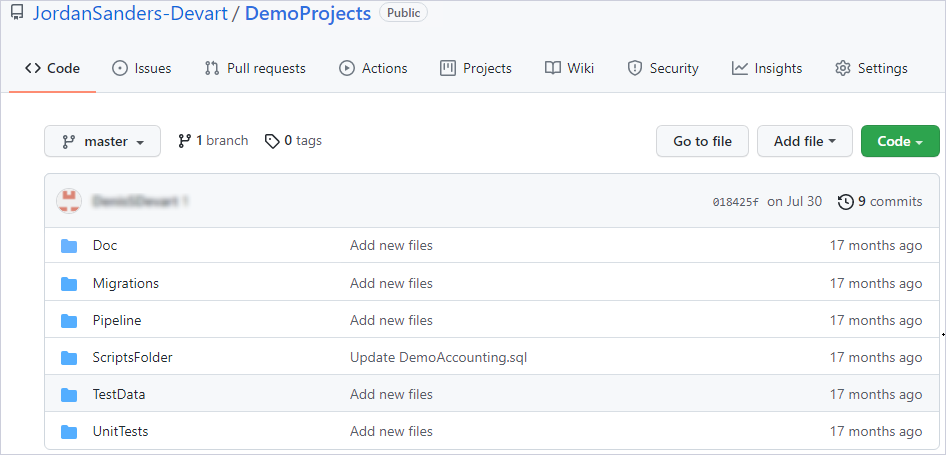Go to repository Settings tab

coord(871,68)
